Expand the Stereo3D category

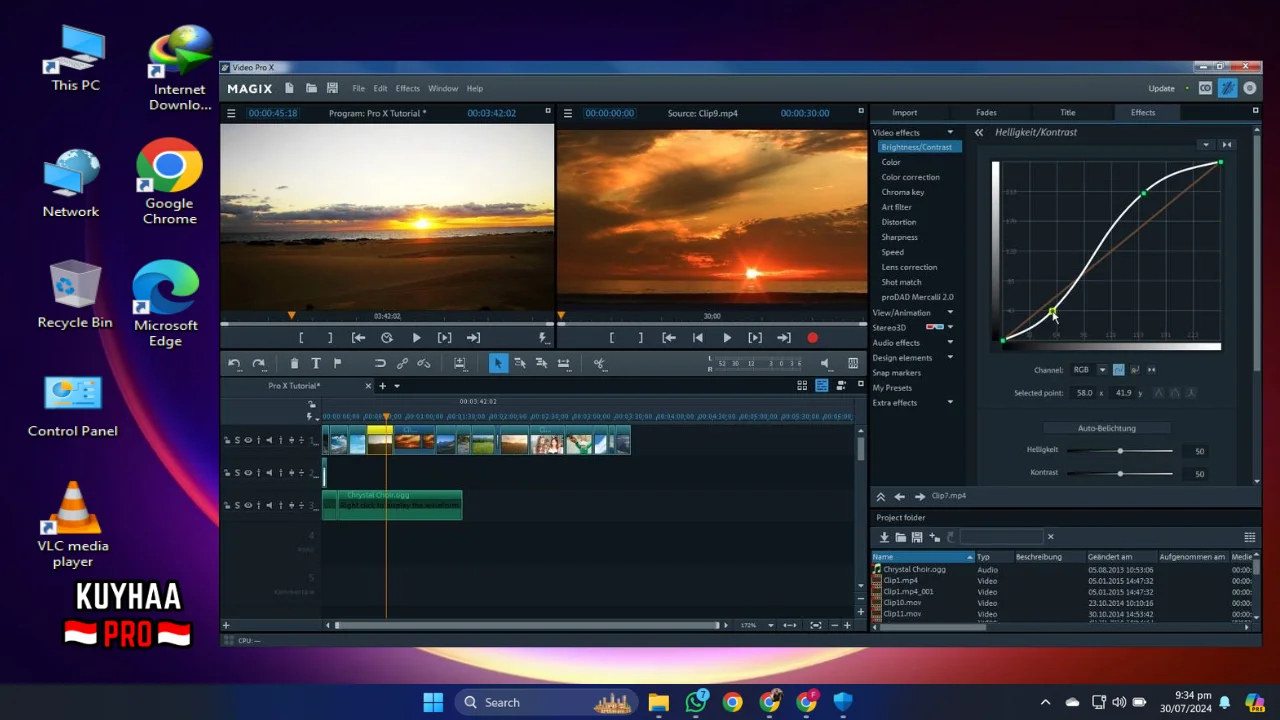click(x=950, y=327)
